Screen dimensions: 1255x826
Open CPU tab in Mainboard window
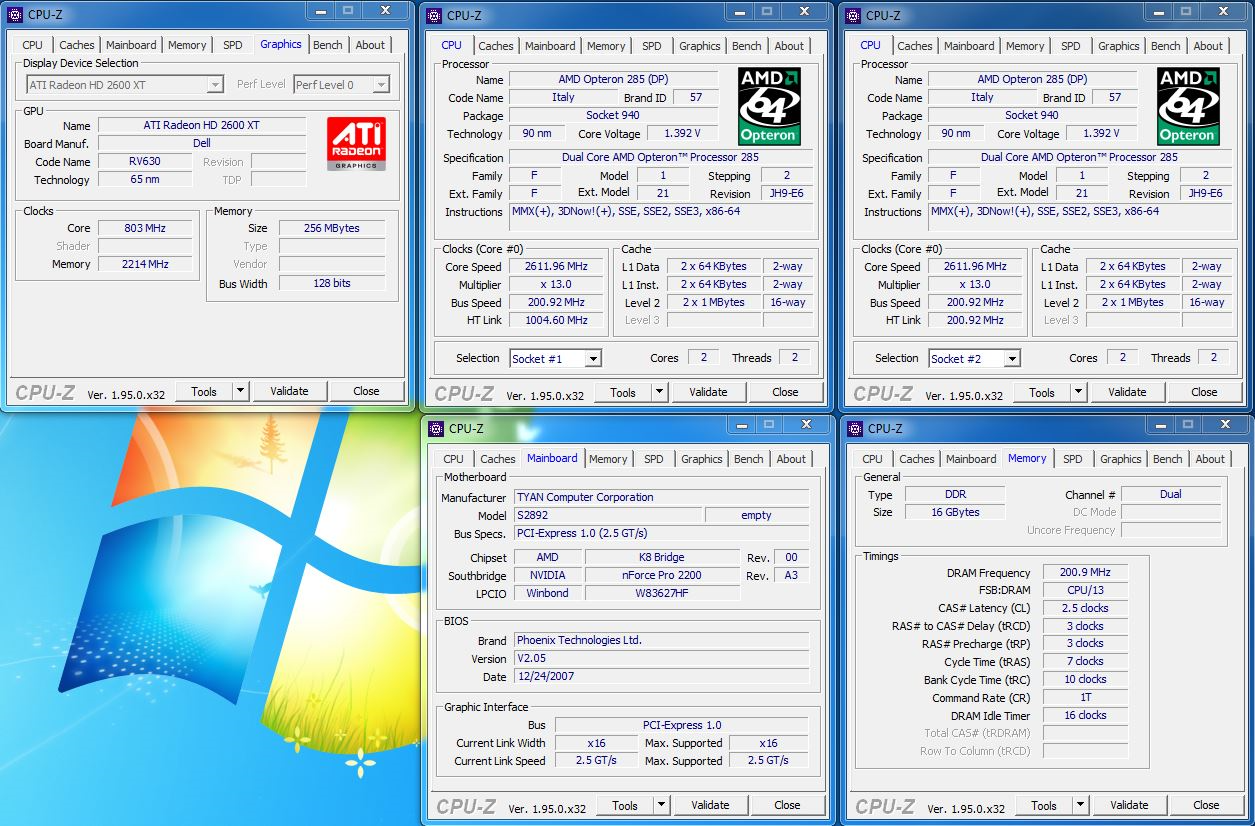point(453,459)
